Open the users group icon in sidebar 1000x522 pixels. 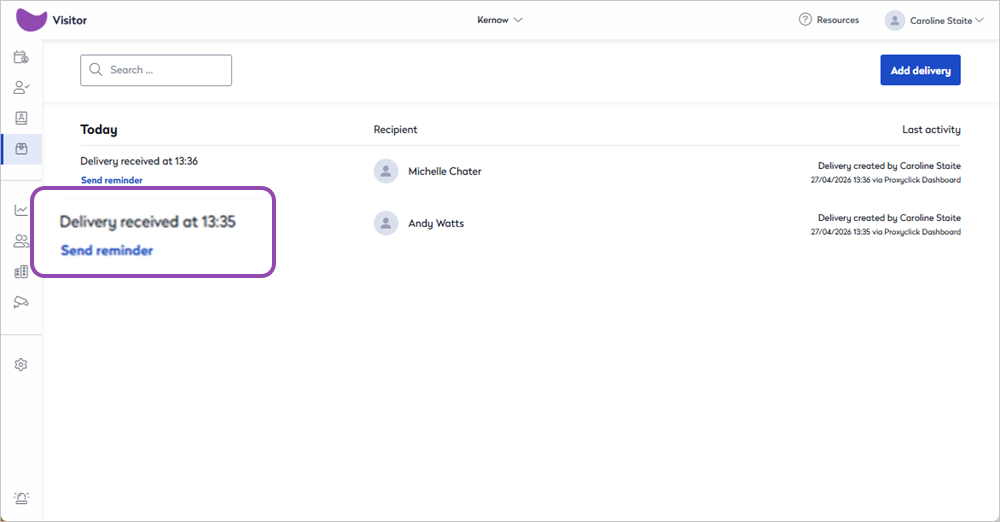pos(21,241)
